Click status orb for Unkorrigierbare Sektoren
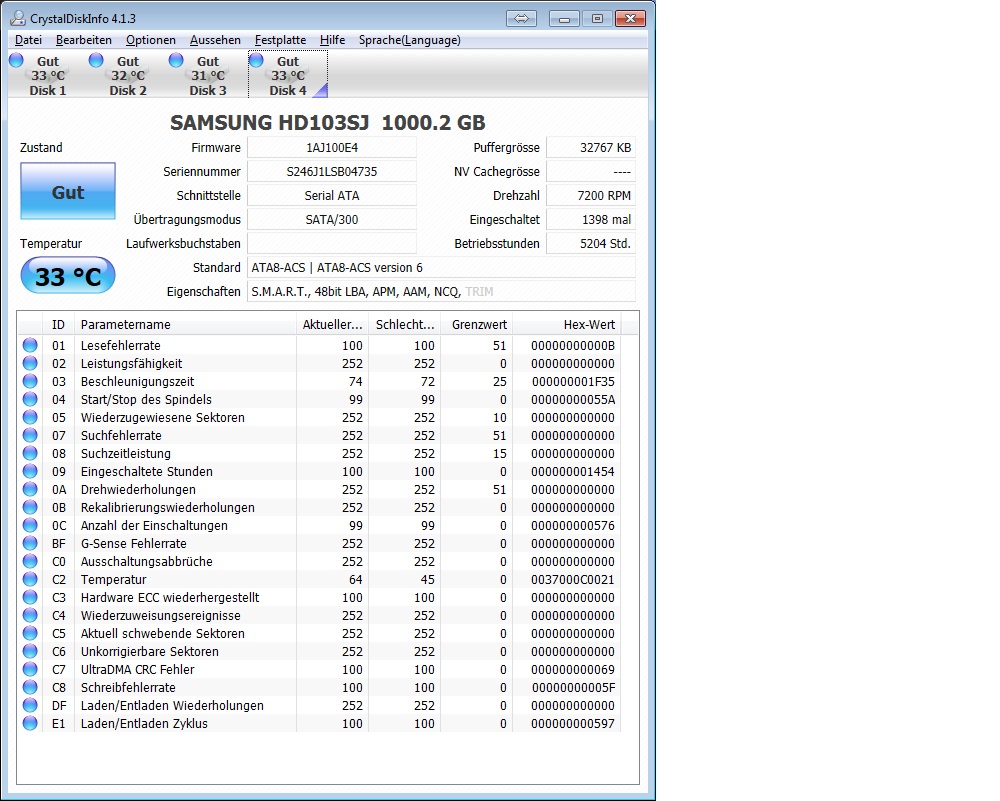 coord(30,651)
